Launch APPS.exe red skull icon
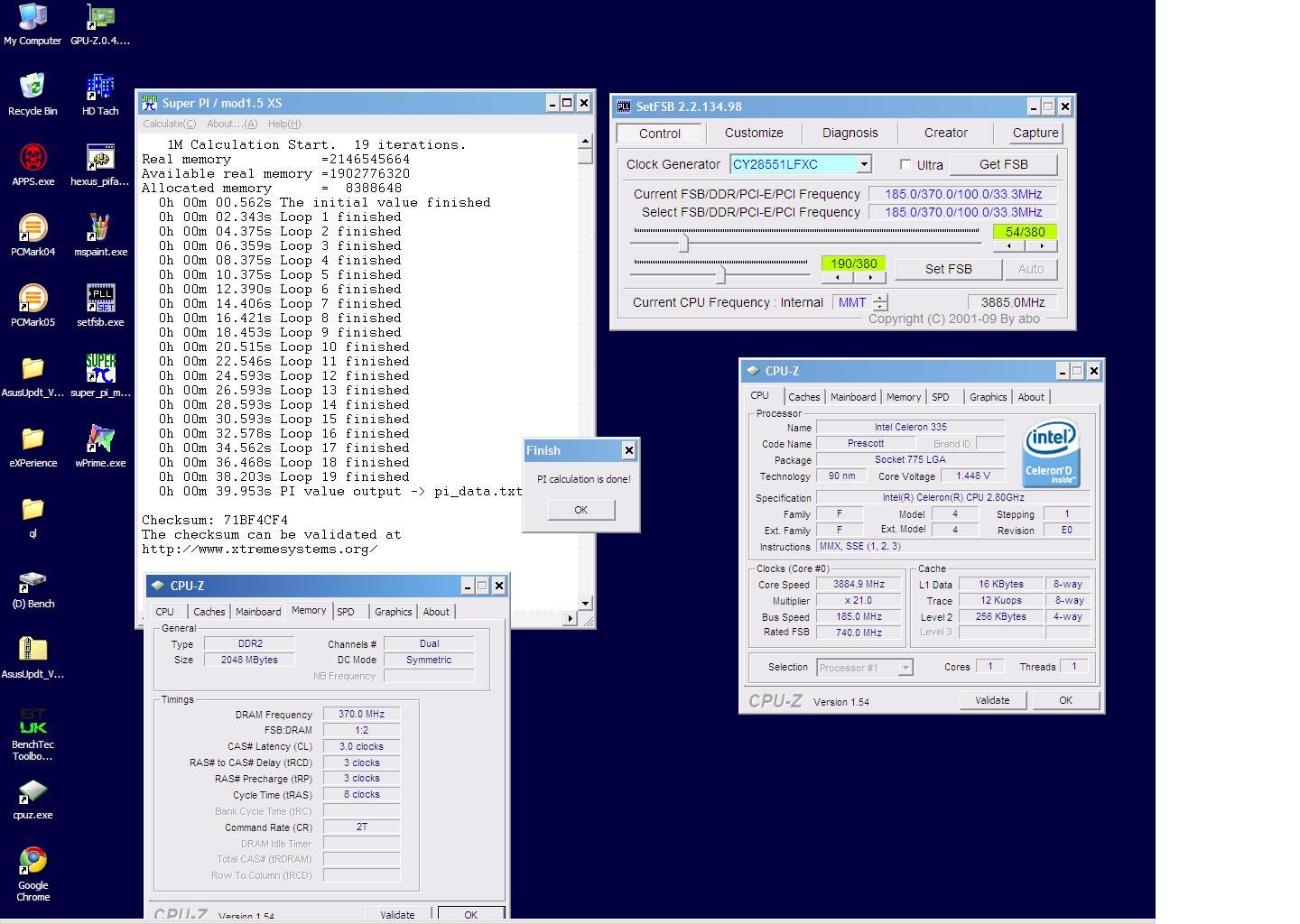This screenshot has width=1300, height=924. [x=32, y=164]
